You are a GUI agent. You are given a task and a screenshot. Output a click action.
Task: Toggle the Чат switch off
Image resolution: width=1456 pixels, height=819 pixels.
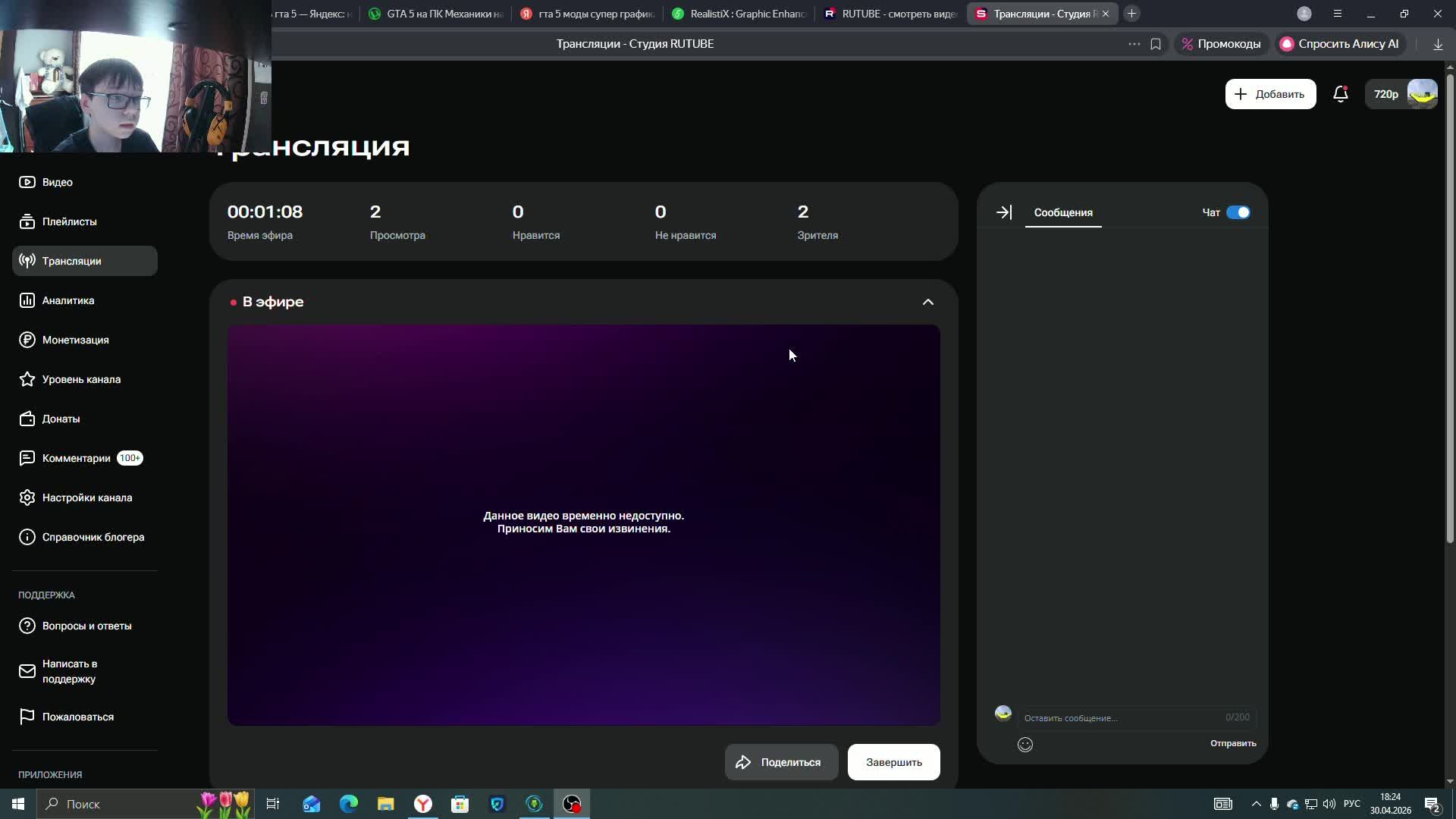coord(1238,212)
